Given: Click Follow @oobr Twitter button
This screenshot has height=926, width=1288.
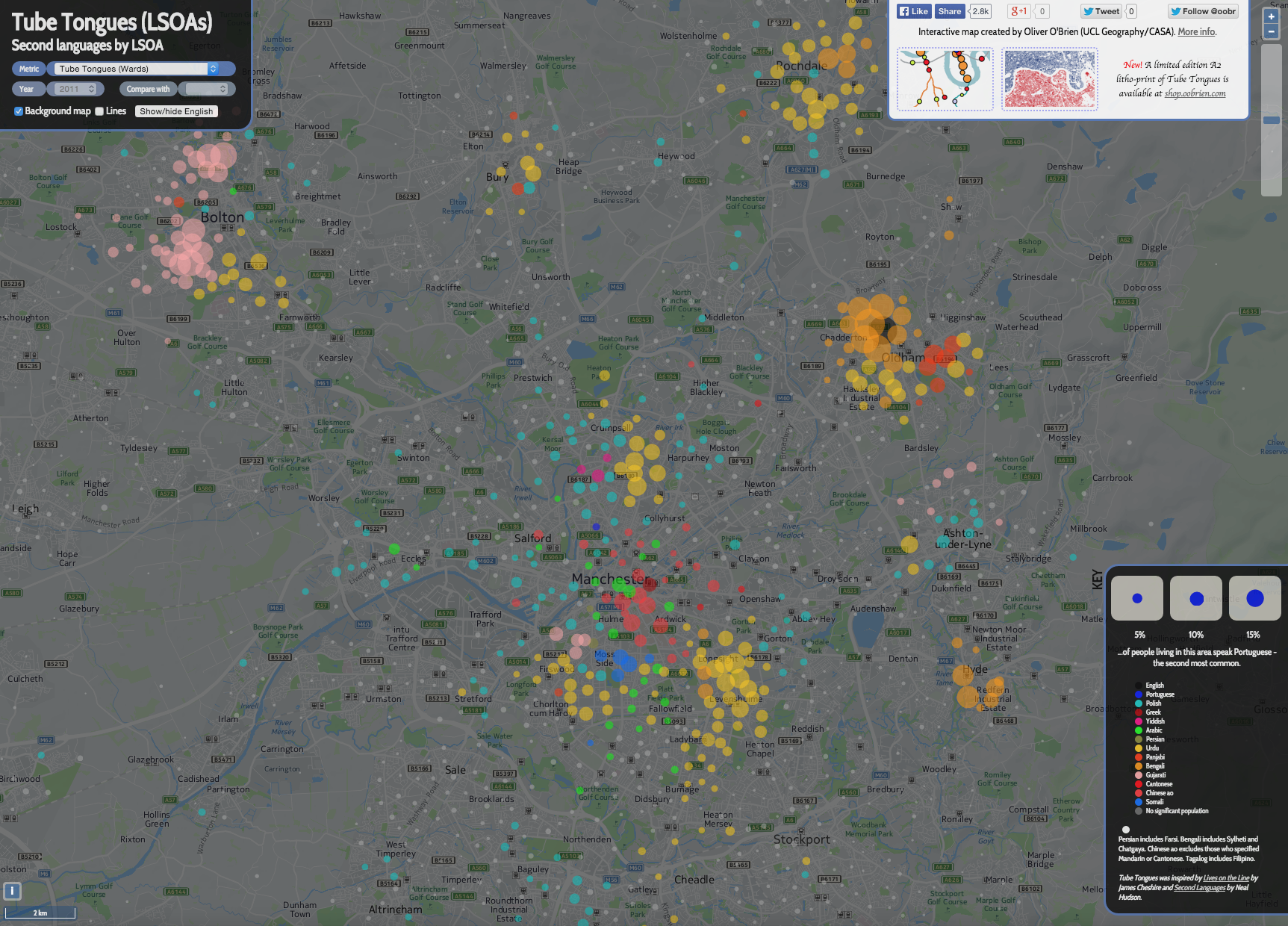Looking at the screenshot, I should coord(1203,11).
